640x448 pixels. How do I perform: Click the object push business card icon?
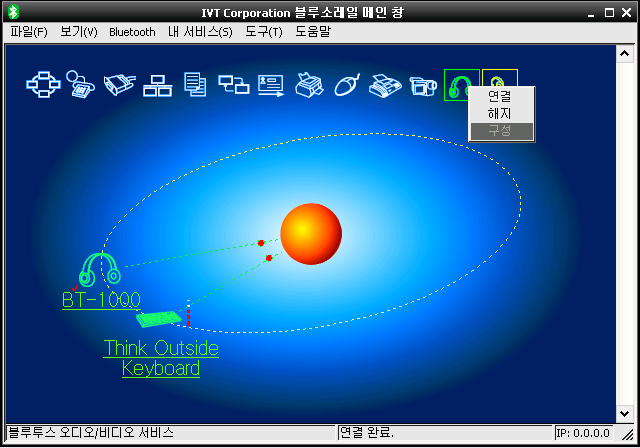click(x=271, y=86)
